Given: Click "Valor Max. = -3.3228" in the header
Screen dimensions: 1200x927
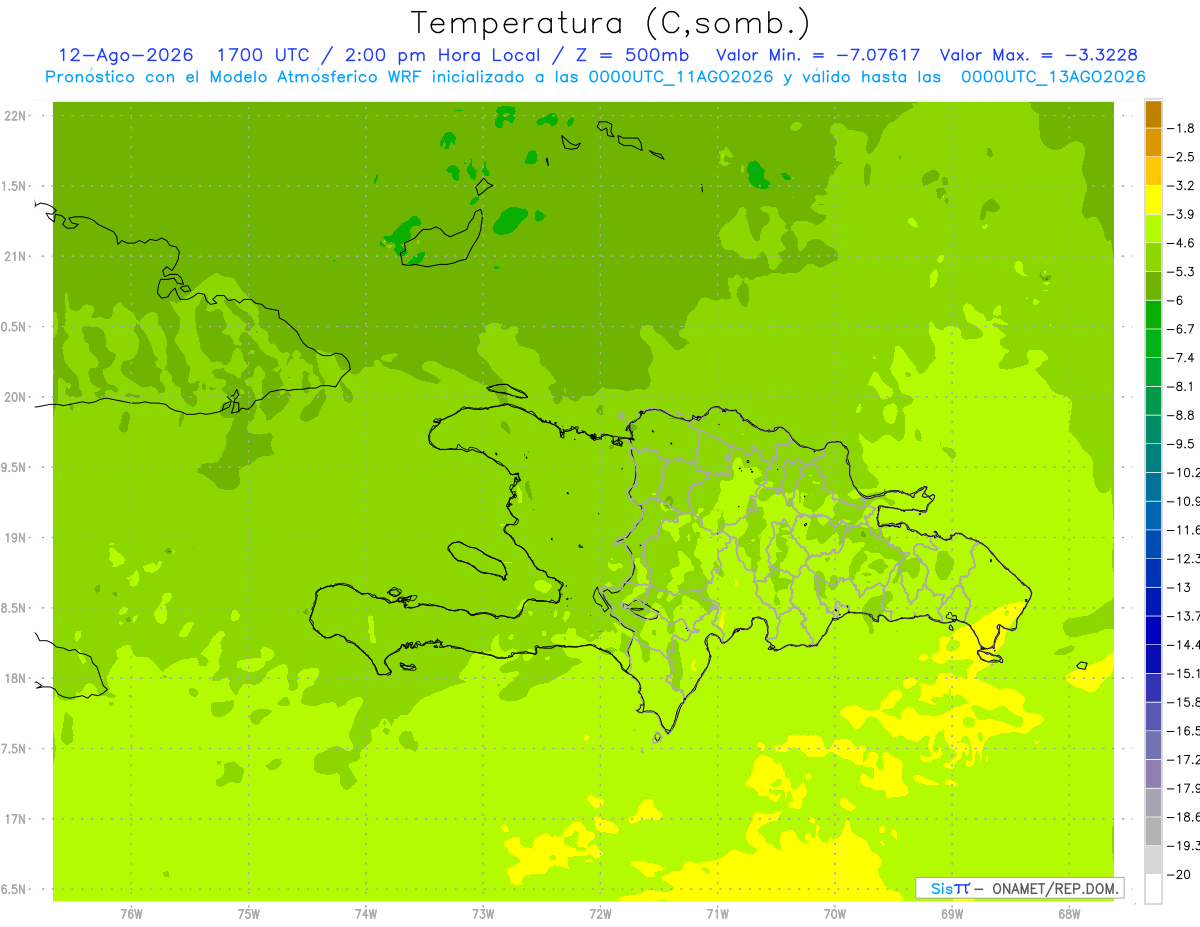Looking at the screenshot, I should tap(1039, 55).
